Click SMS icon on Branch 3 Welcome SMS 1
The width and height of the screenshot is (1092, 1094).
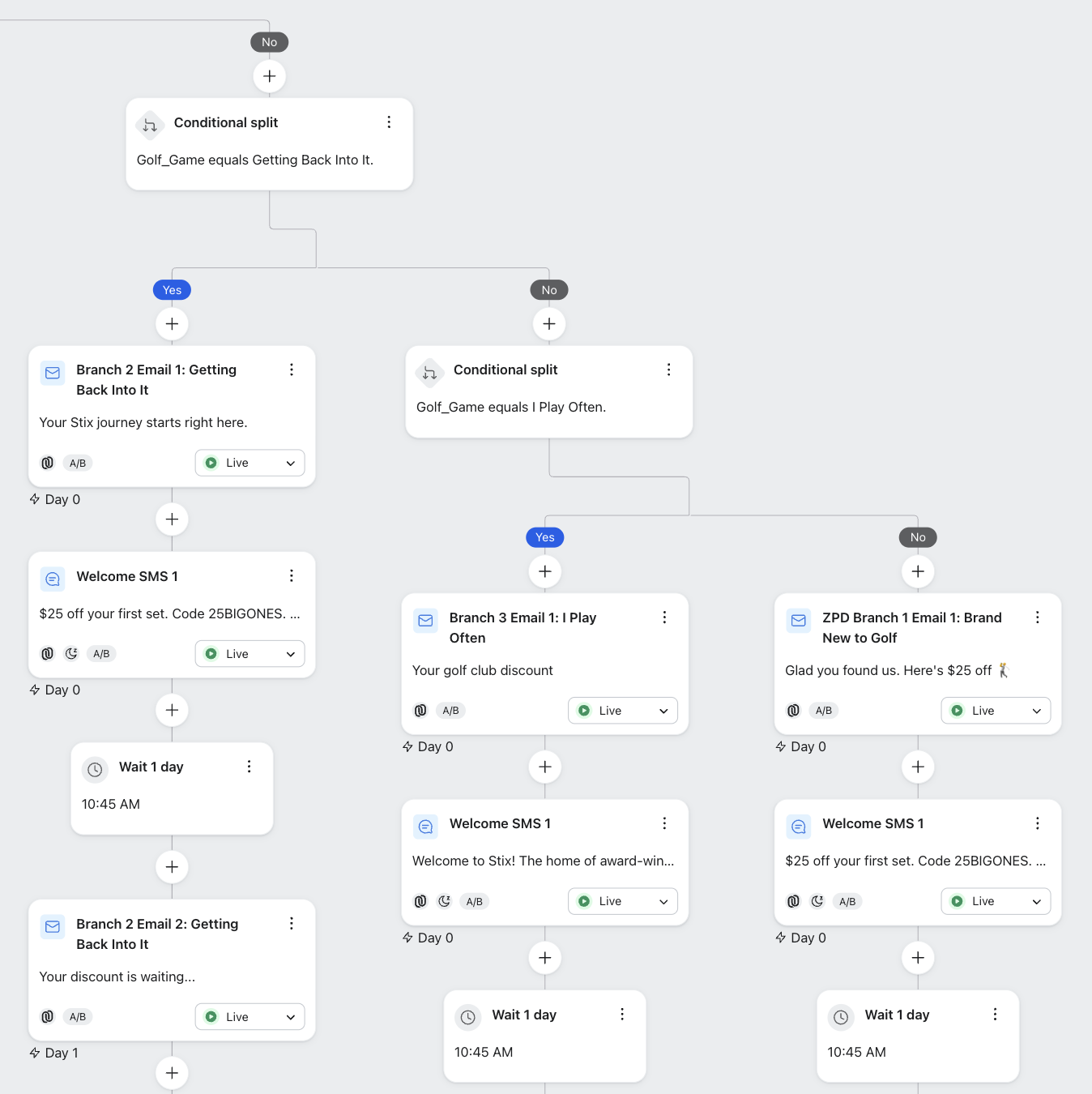click(x=425, y=827)
